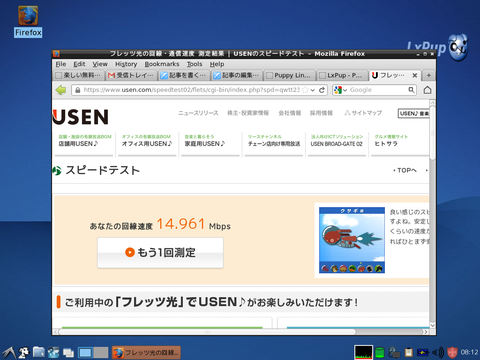Switch to the Puppy Lin... tab

[289, 75]
